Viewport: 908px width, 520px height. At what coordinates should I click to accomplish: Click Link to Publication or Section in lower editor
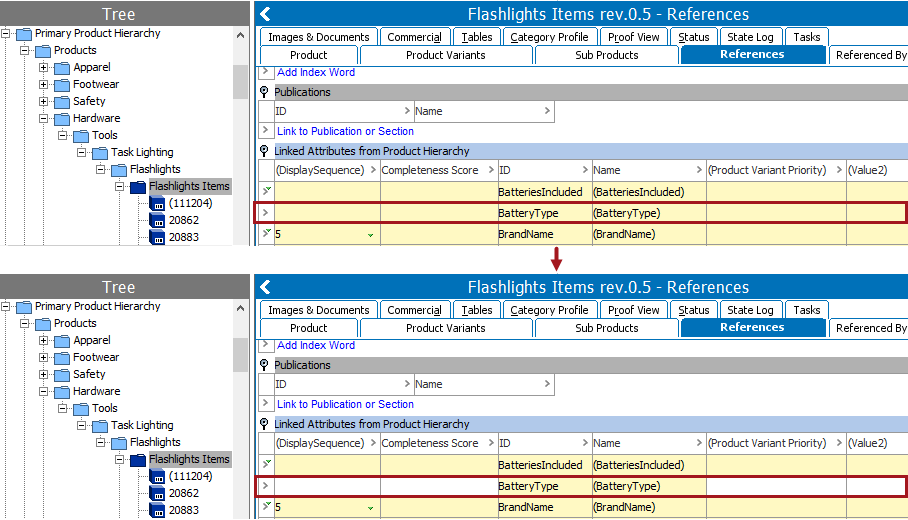[345, 404]
